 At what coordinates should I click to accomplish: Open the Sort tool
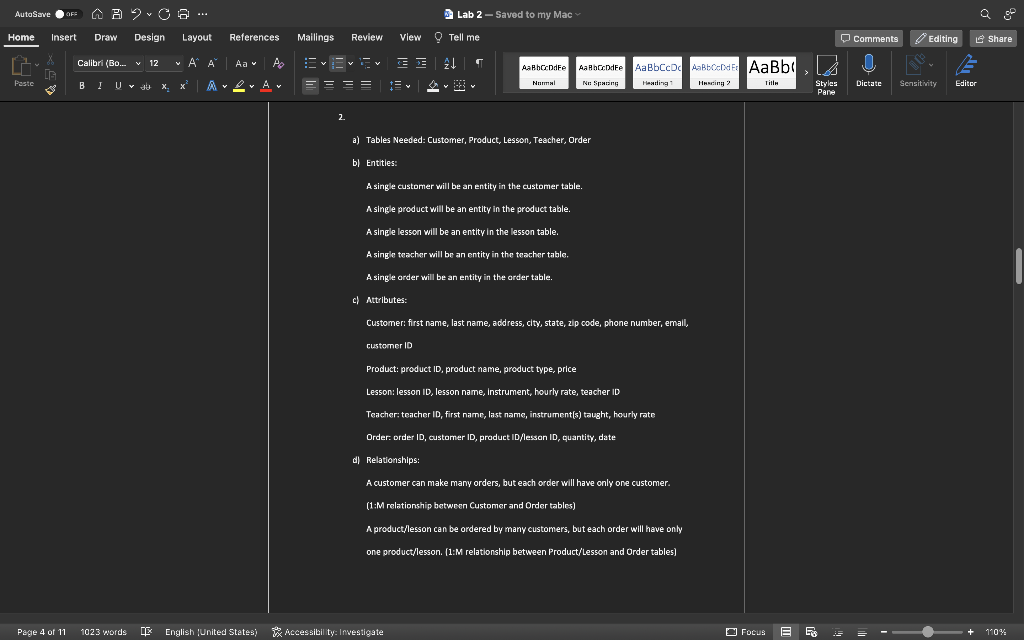pos(449,62)
